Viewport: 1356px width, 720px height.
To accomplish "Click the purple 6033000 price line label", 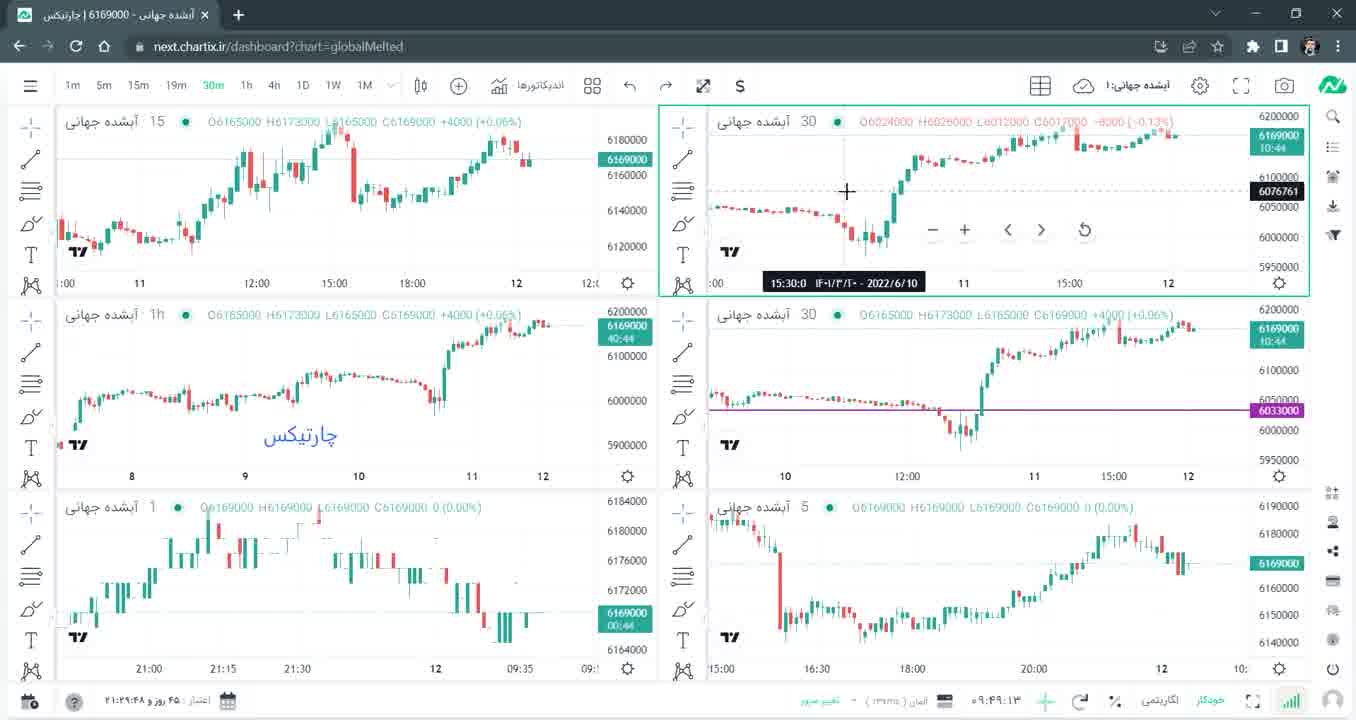I will tap(1278, 411).
